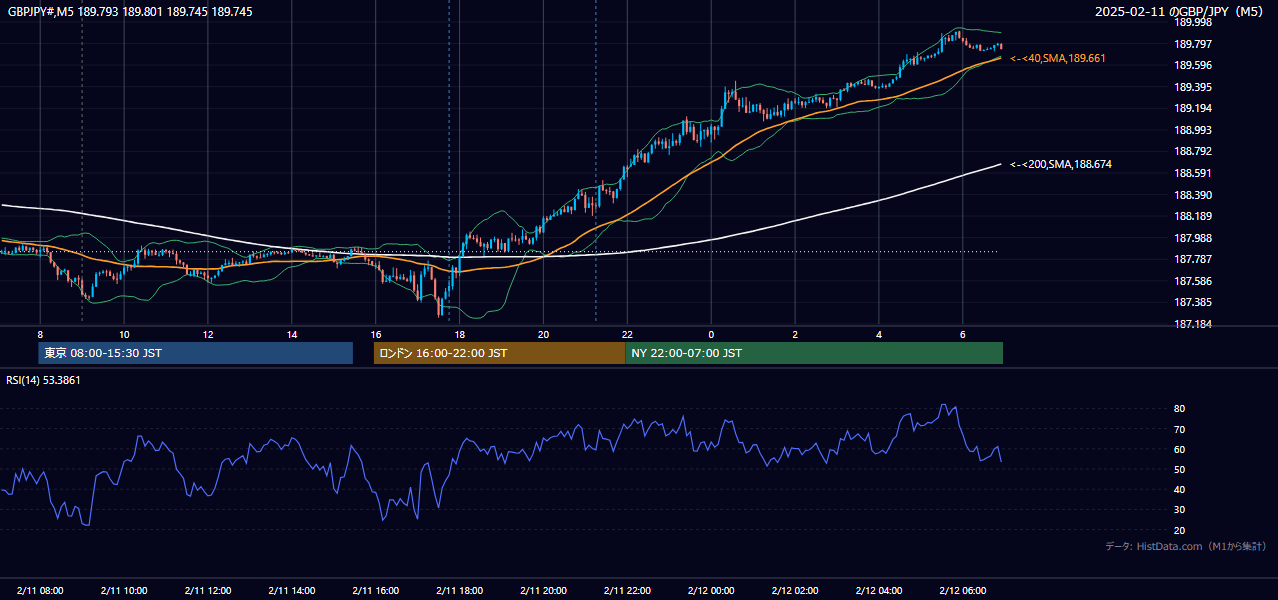Image resolution: width=1278 pixels, height=600 pixels.
Task: Click the 2/12 06:00 date label
Action: (x=963, y=590)
